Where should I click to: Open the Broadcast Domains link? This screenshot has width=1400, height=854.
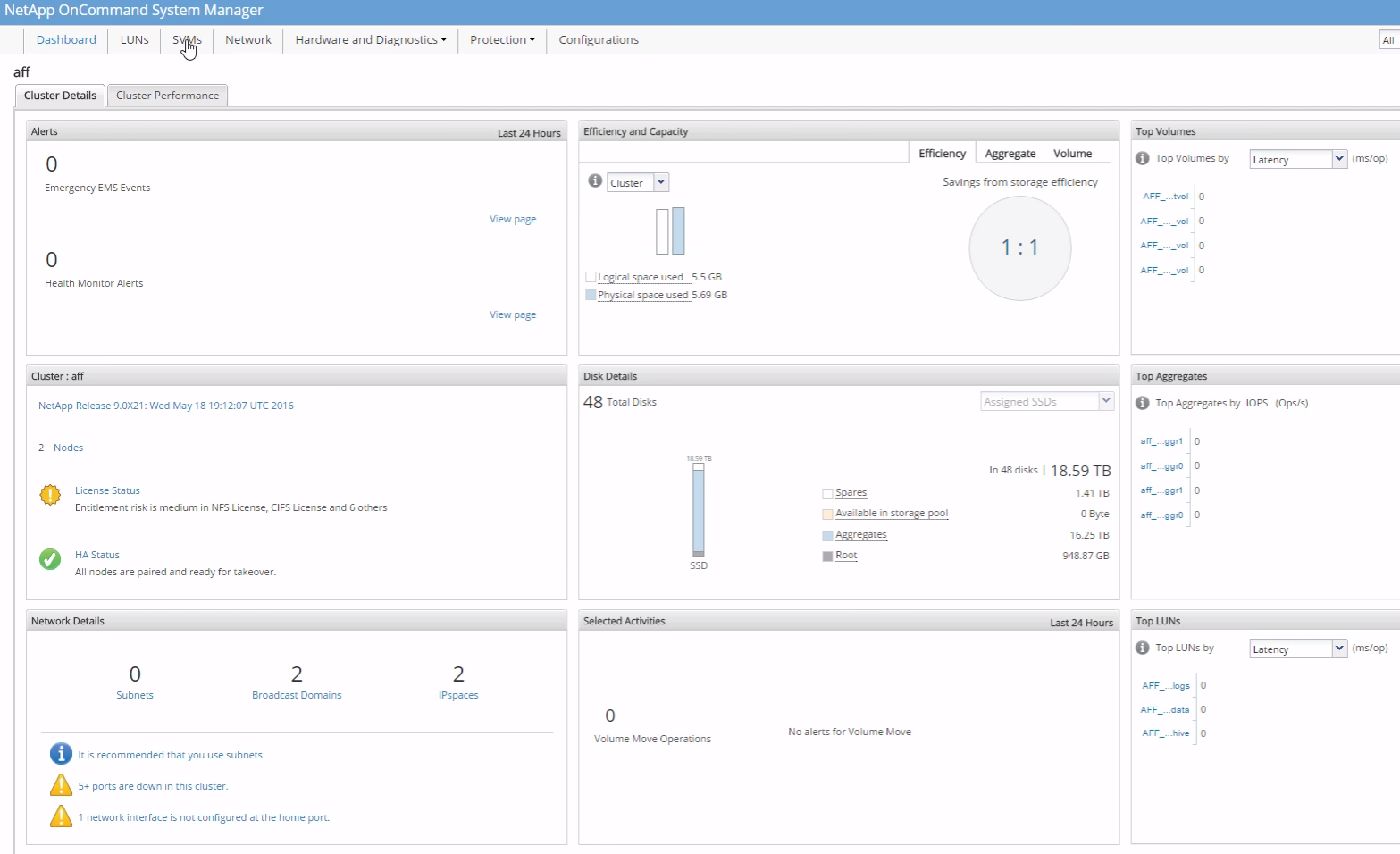click(297, 695)
